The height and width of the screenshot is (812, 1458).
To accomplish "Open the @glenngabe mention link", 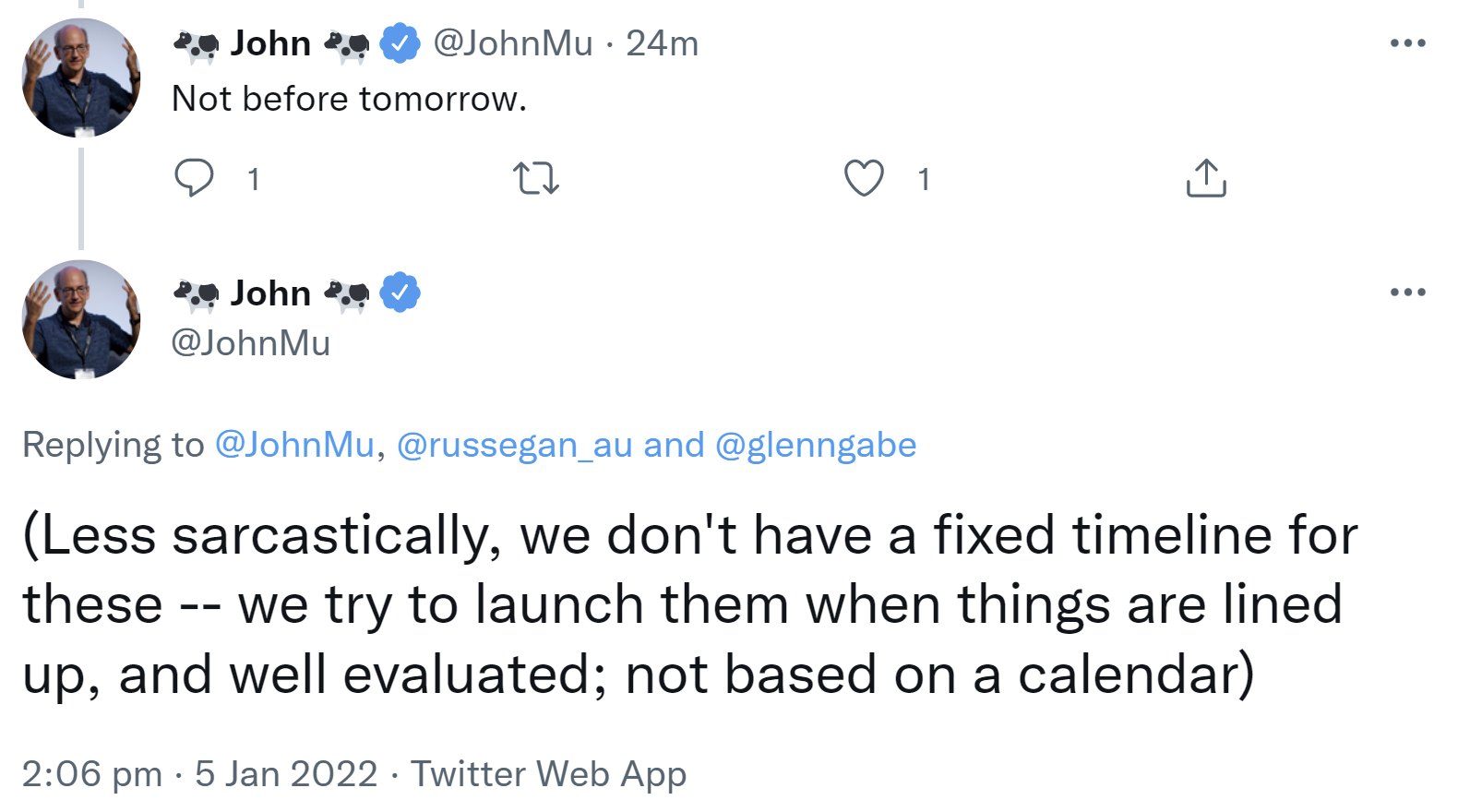I will (816, 445).
